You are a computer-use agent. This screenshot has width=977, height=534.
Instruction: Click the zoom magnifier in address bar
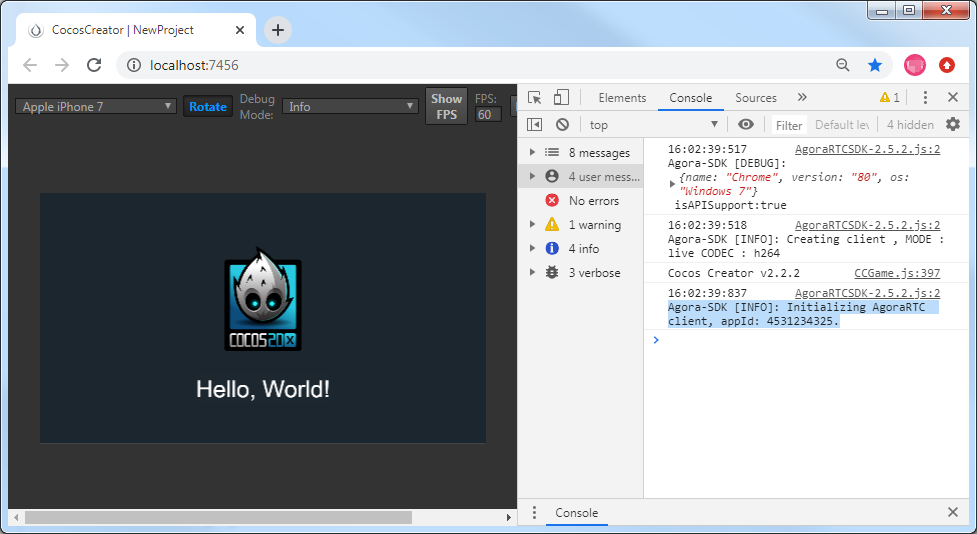click(842, 65)
